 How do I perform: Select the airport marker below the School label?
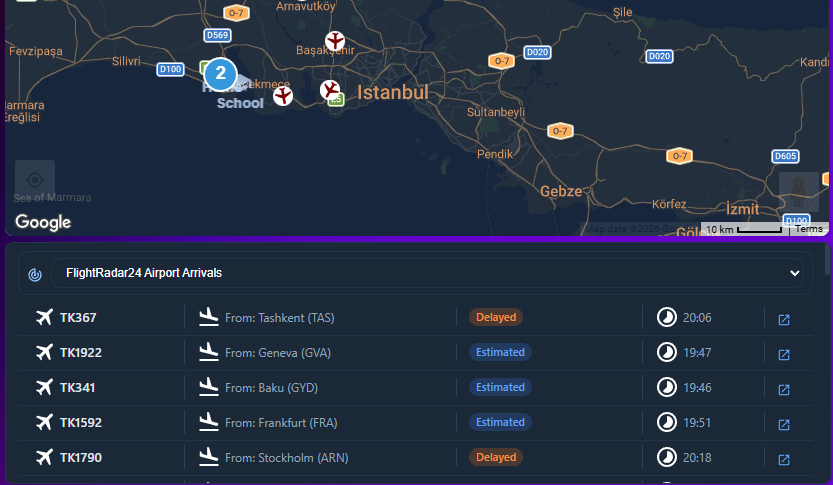coord(283,96)
